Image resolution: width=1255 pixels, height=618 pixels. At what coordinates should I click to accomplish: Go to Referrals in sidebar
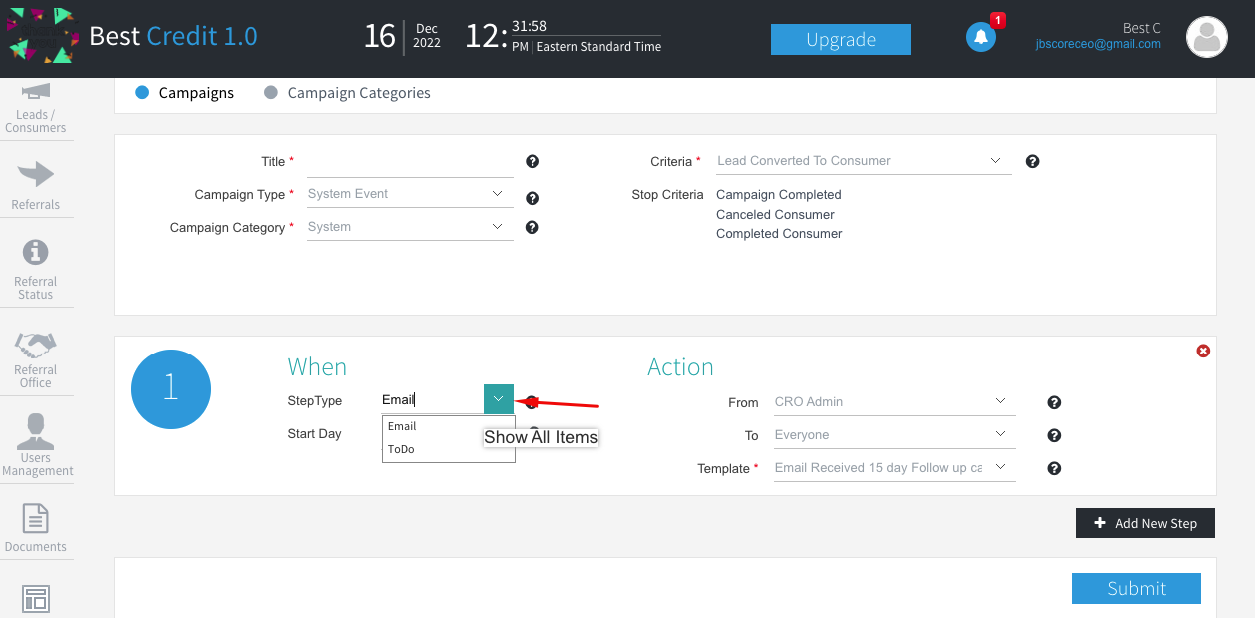pos(36,185)
